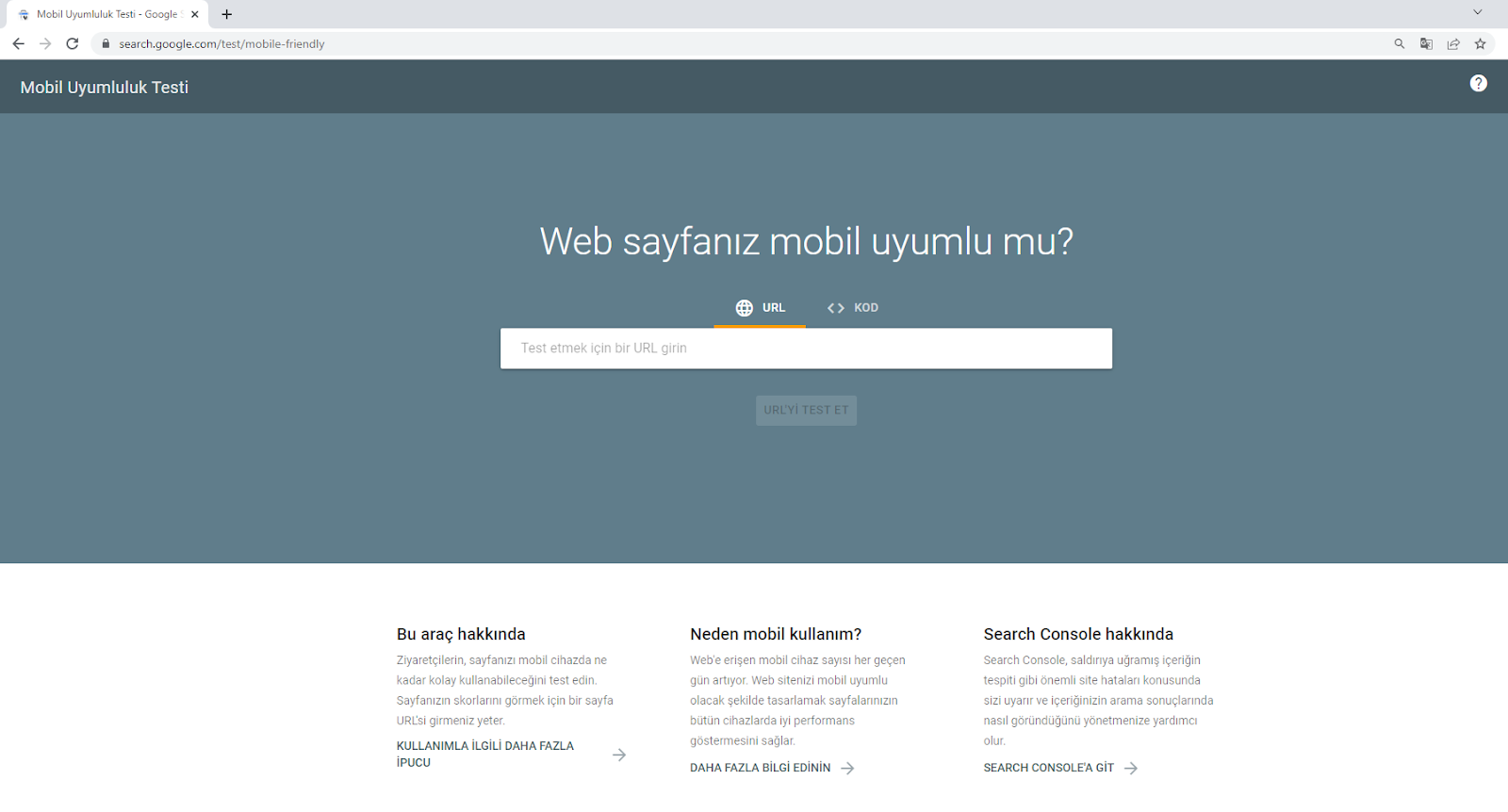Image resolution: width=1508 pixels, height=812 pixels.
Task: Open KULLANIMLA İLGİLİ DAHA FAZLA İPUCU link
Action: point(485,754)
